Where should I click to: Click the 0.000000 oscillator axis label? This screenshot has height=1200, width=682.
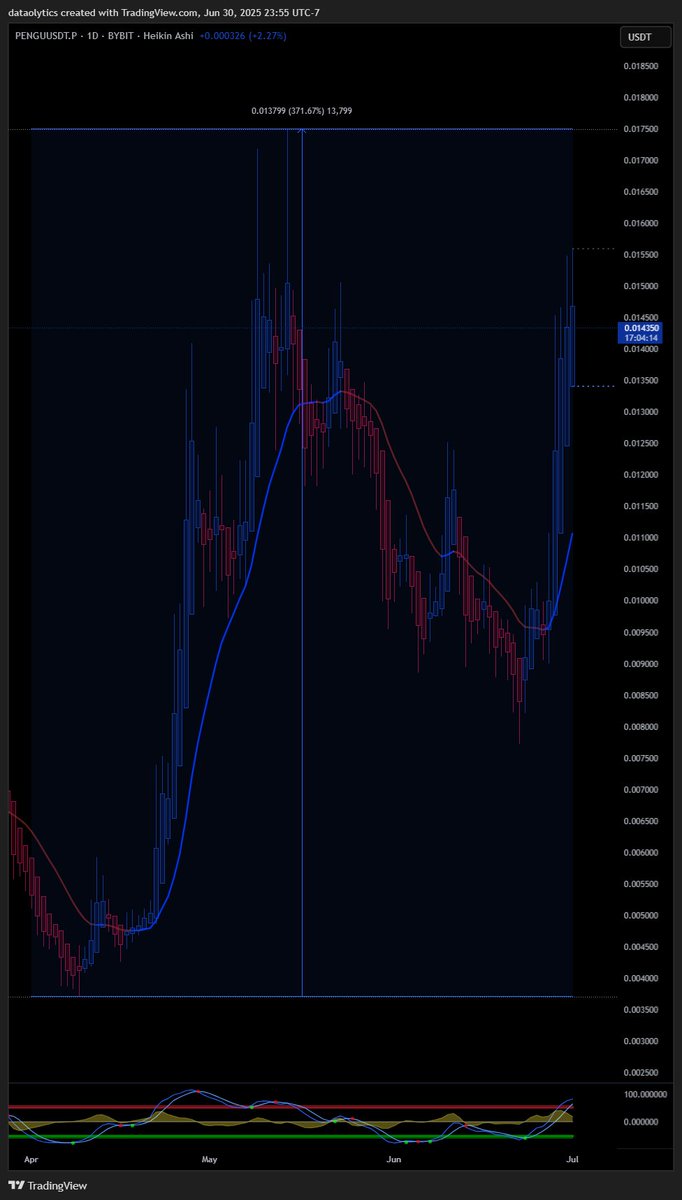(x=641, y=1122)
